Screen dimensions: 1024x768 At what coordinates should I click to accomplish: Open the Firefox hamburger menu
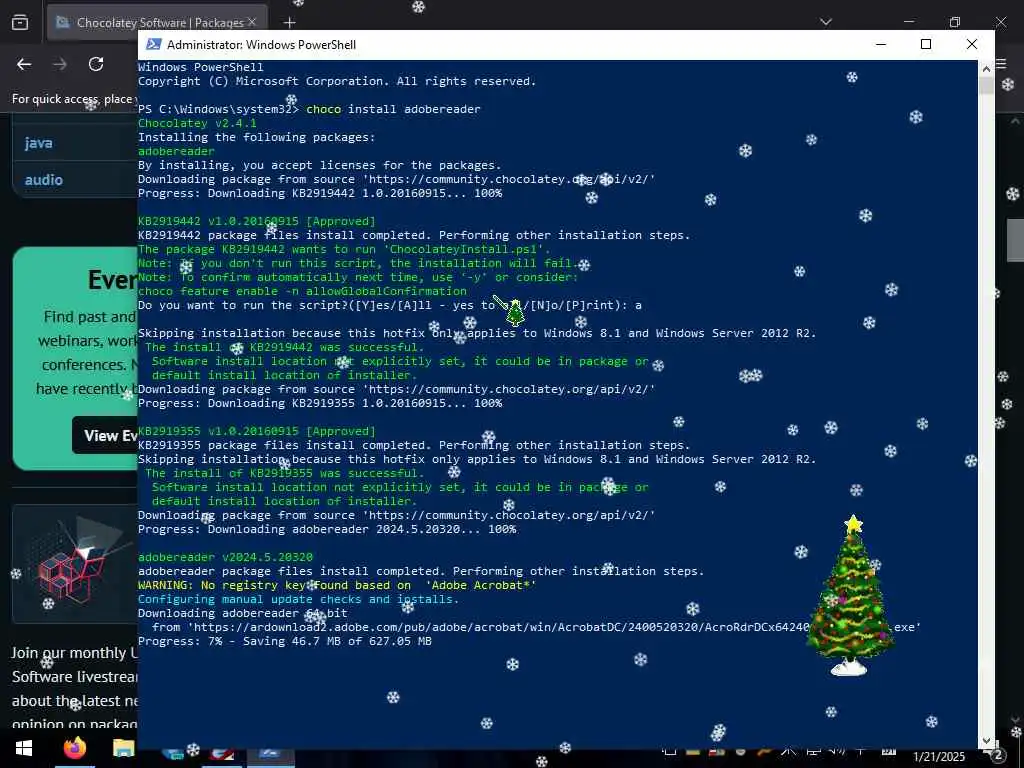(x=1002, y=66)
